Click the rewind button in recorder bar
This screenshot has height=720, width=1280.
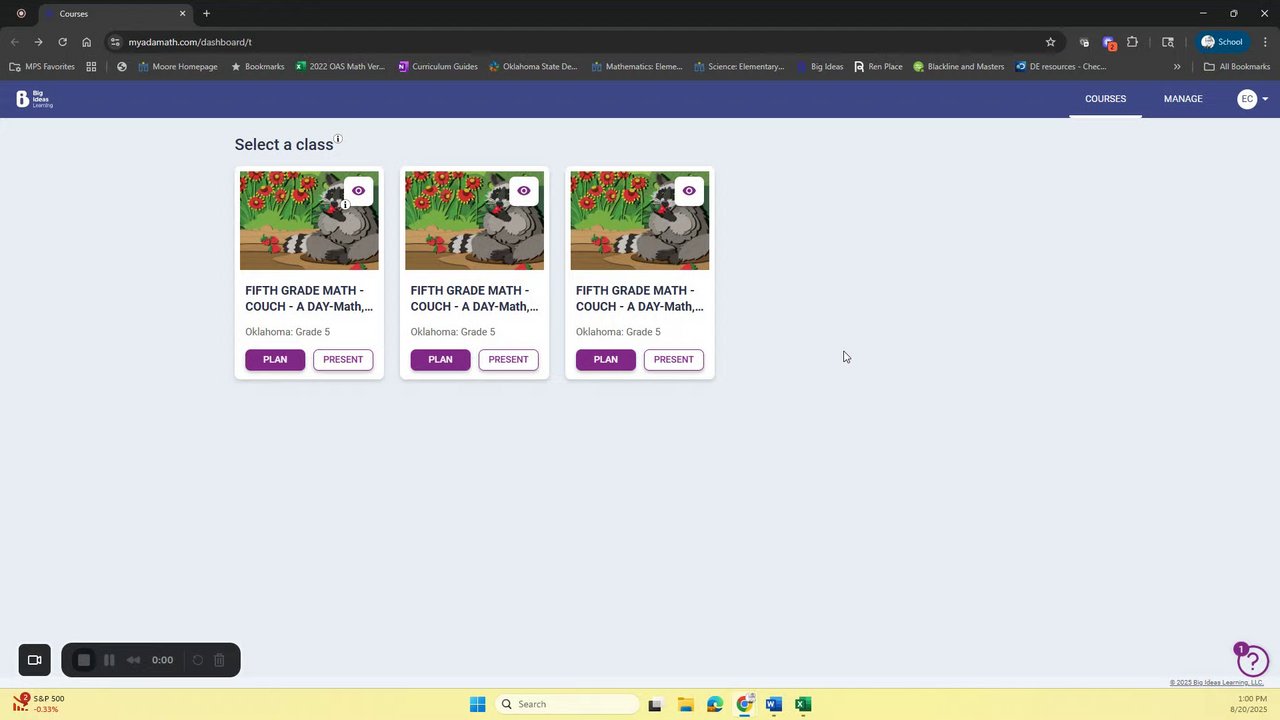click(133, 660)
